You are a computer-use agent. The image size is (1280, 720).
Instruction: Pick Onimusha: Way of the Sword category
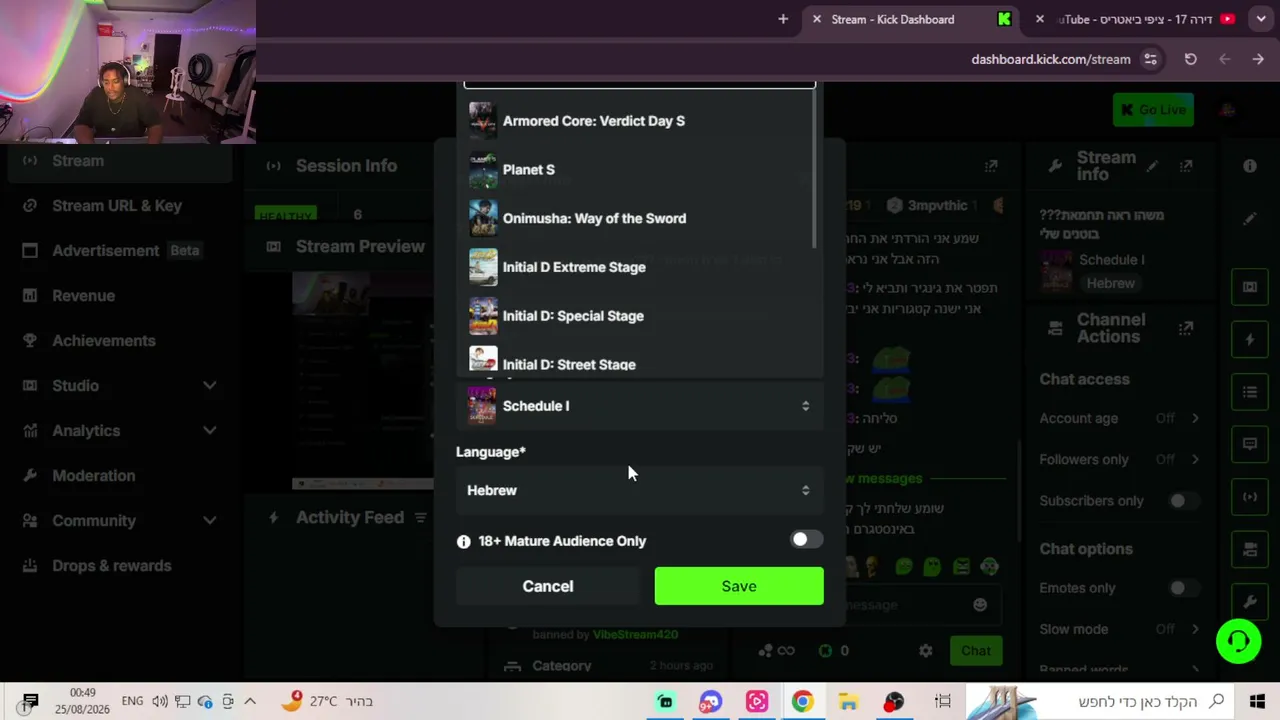(639, 219)
